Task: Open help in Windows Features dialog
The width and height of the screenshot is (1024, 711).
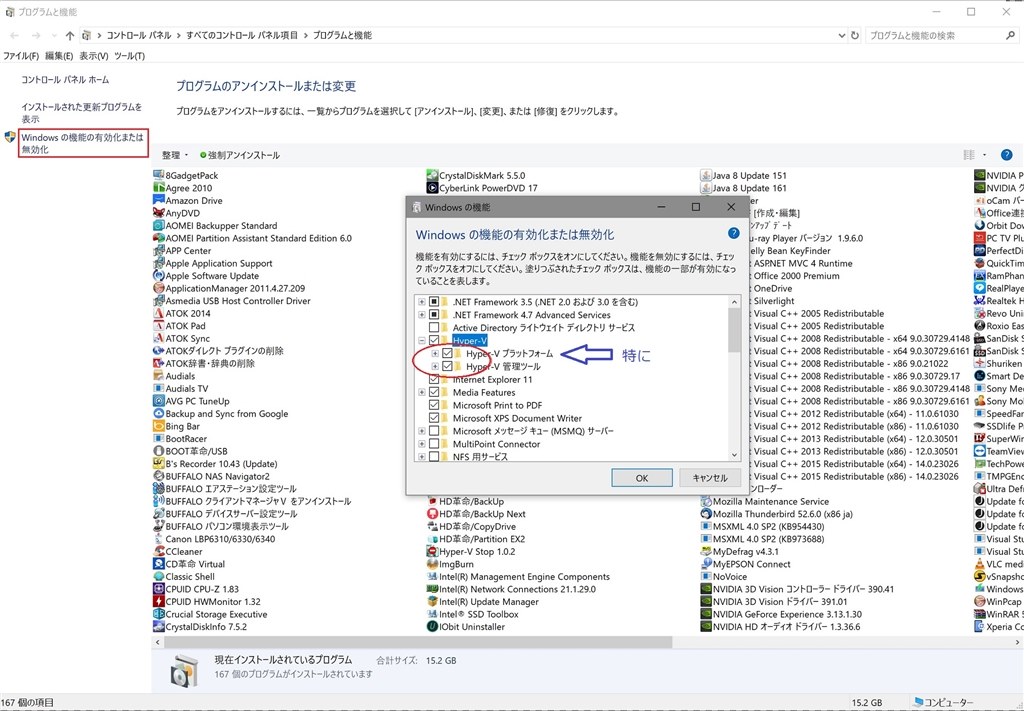Action: [x=733, y=234]
